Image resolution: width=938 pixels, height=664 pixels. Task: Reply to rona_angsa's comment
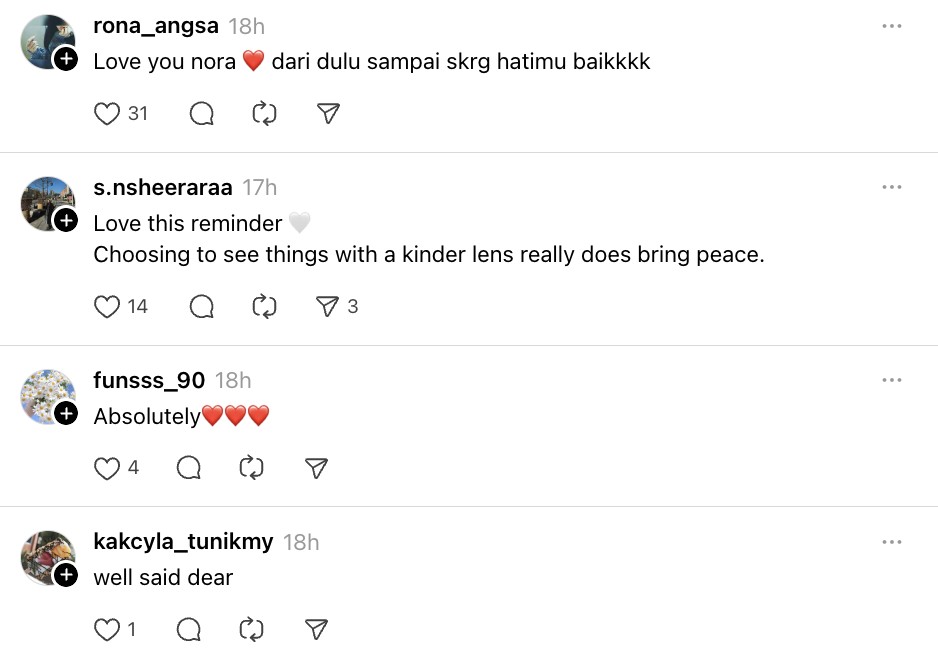[202, 114]
